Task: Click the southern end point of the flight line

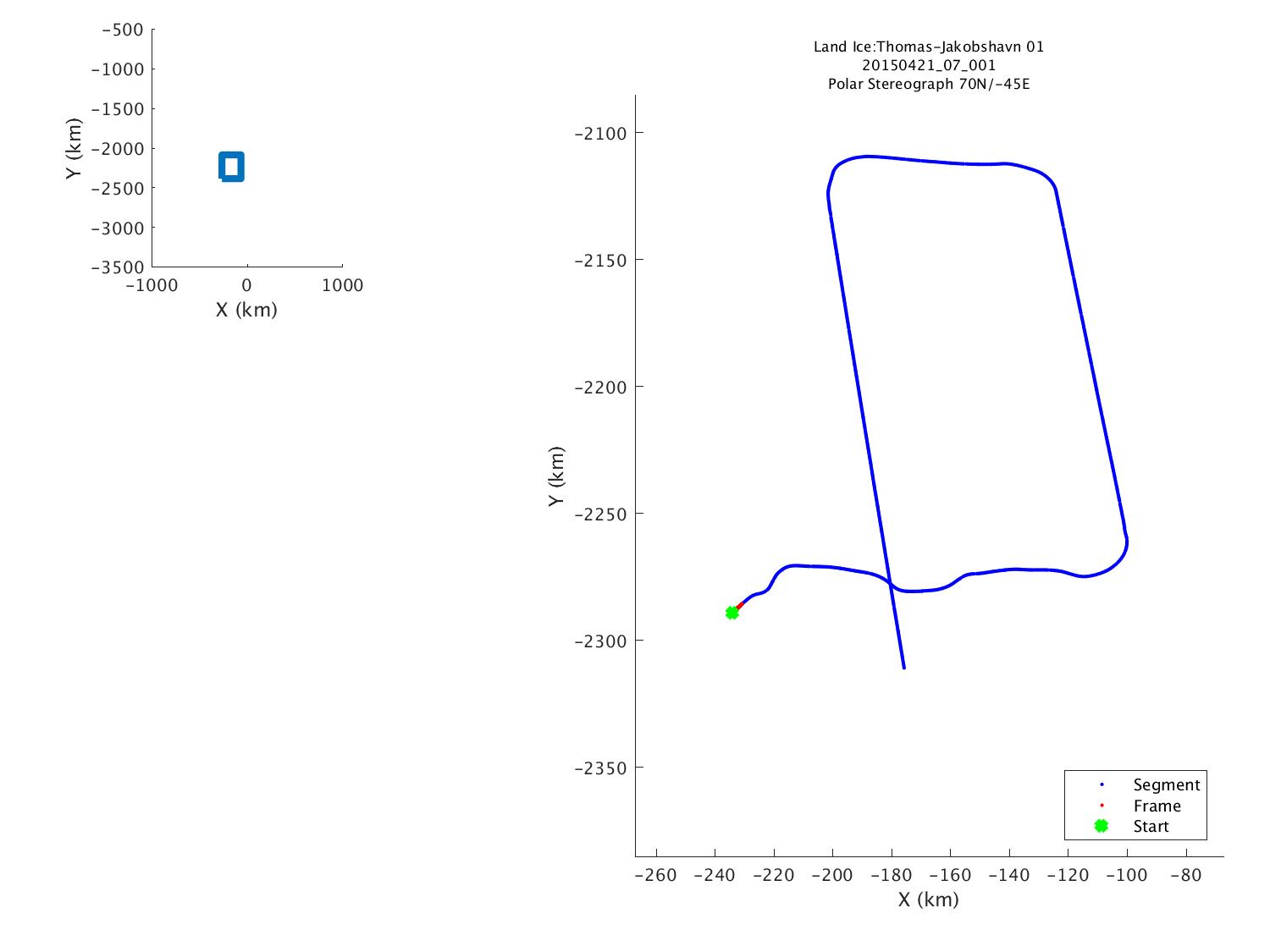Action: [903, 668]
